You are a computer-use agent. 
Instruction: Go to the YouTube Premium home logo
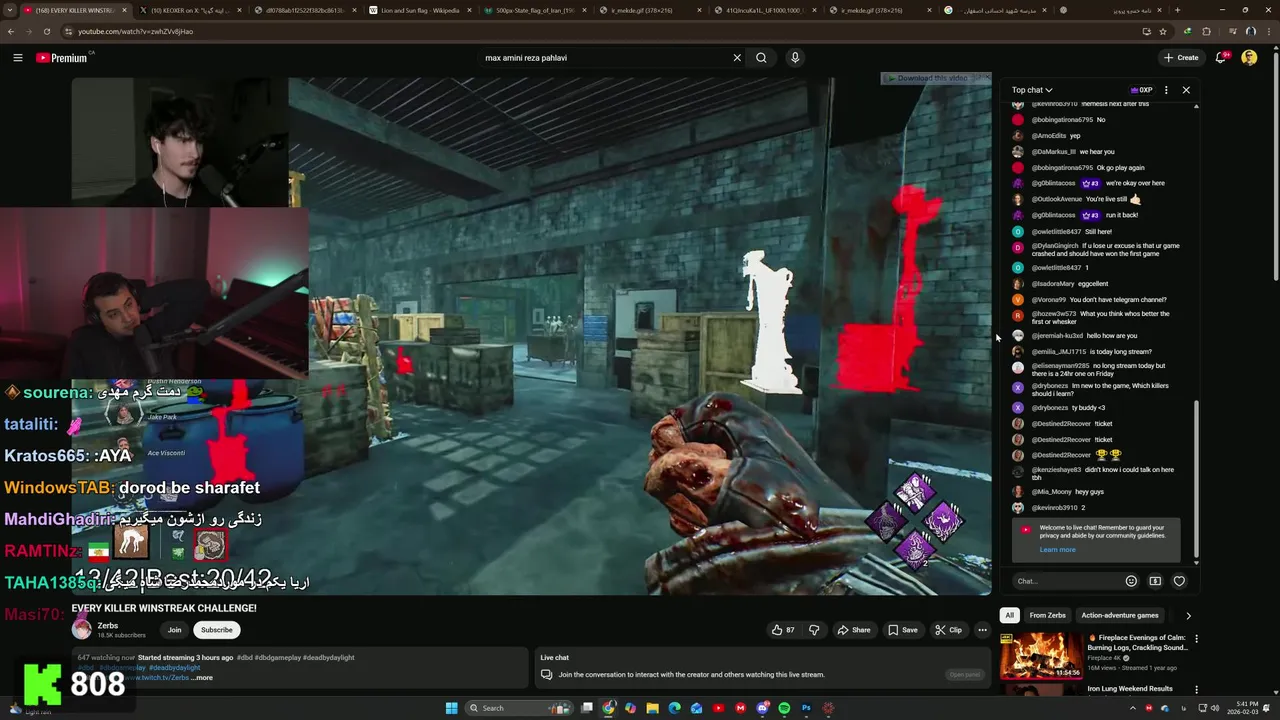[62, 58]
